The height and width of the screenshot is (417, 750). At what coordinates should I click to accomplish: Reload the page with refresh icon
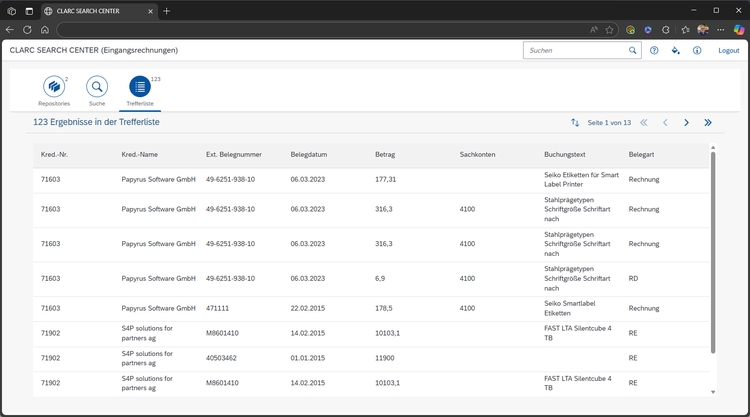point(27,30)
